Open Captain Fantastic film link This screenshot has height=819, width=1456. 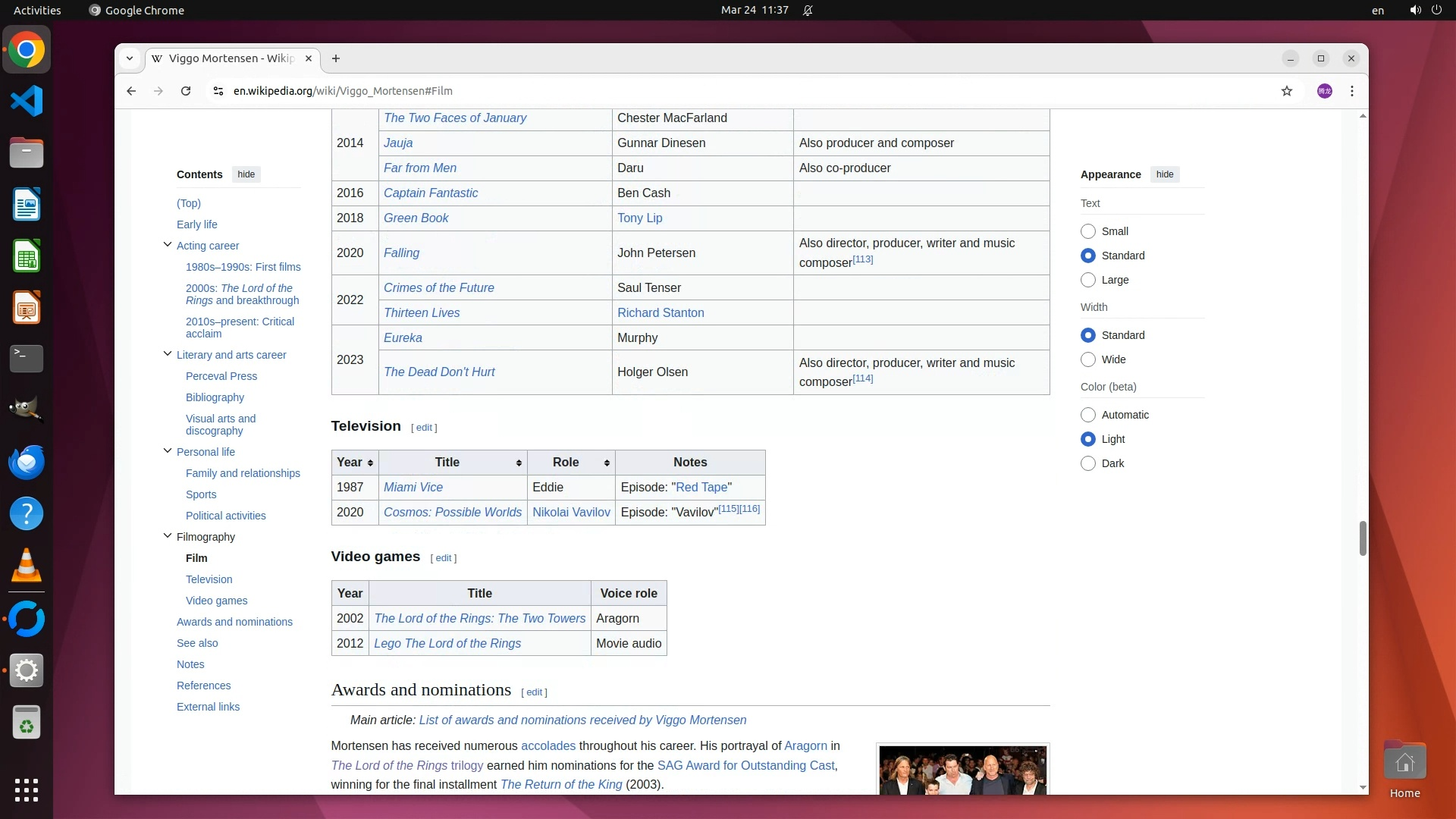(431, 193)
